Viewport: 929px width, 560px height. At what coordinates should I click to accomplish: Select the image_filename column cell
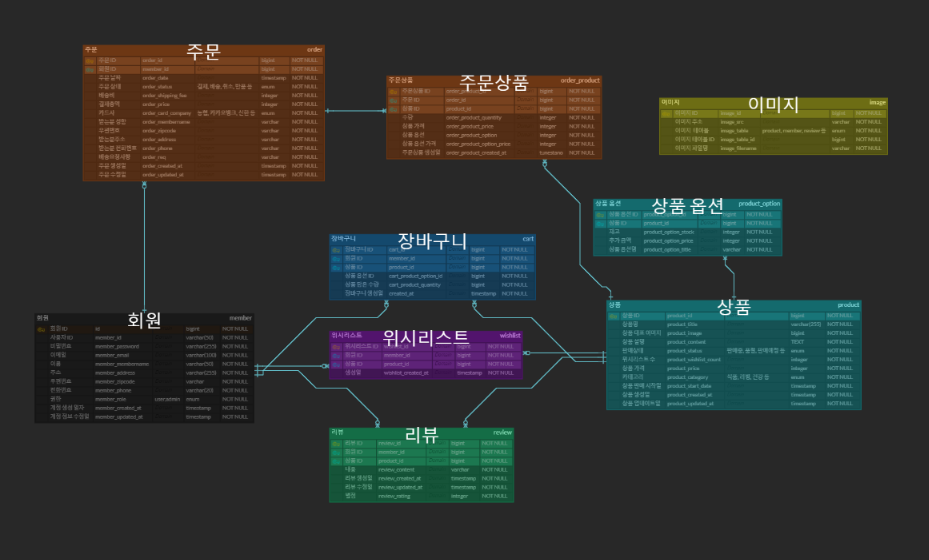[738, 148]
